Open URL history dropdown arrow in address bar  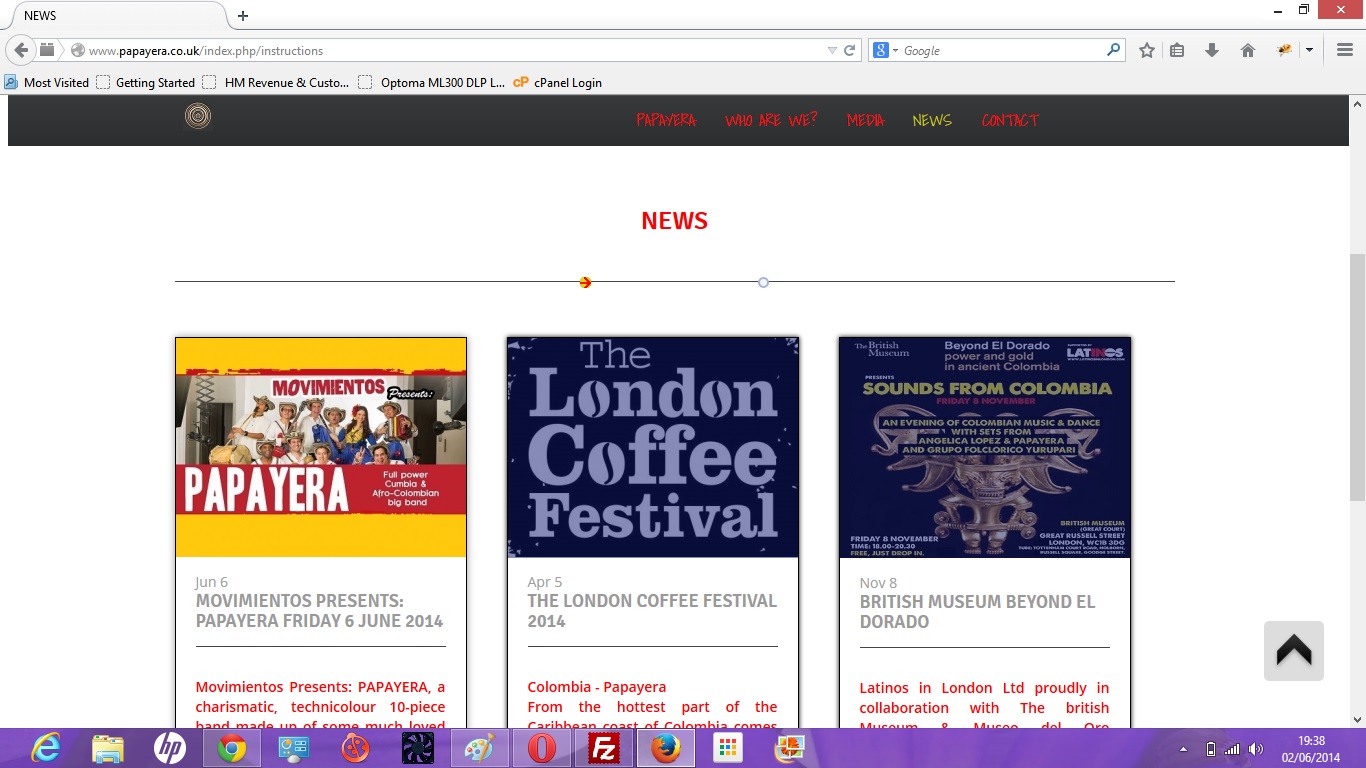tap(832, 50)
